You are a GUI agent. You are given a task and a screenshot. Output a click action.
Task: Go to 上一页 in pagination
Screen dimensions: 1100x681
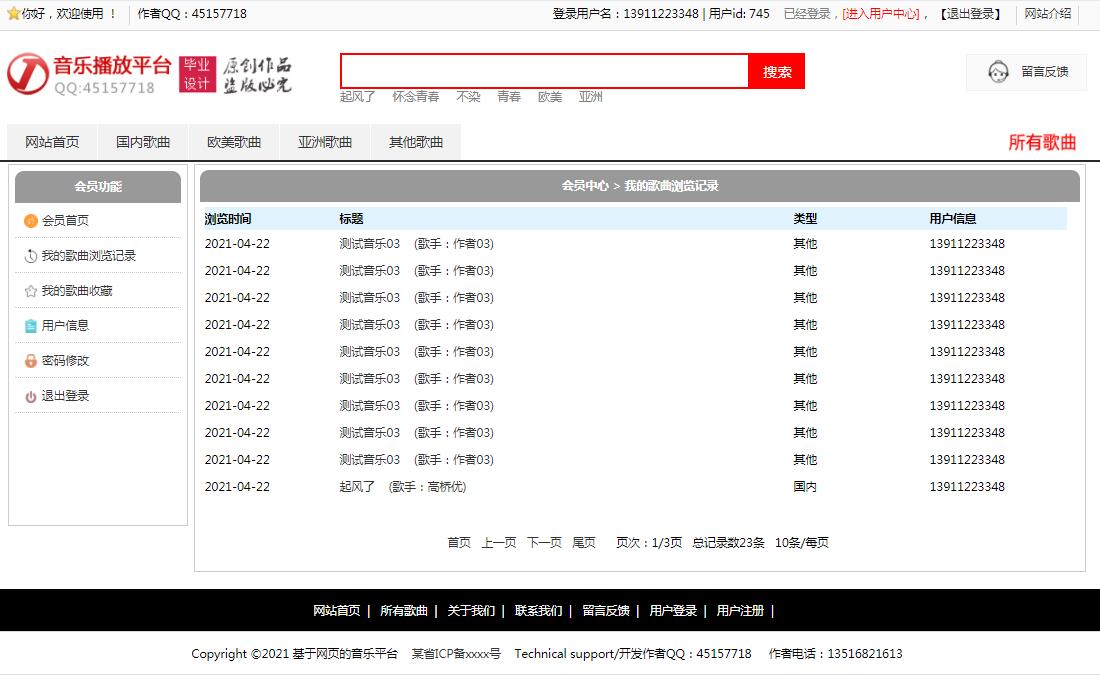click(499, 543)
